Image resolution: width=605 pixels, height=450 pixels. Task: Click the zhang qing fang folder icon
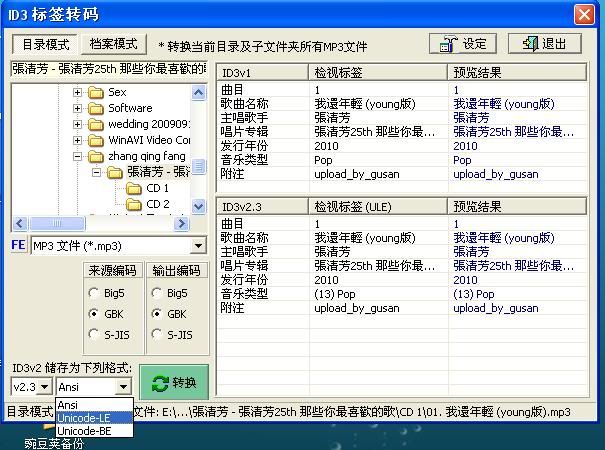96,157
